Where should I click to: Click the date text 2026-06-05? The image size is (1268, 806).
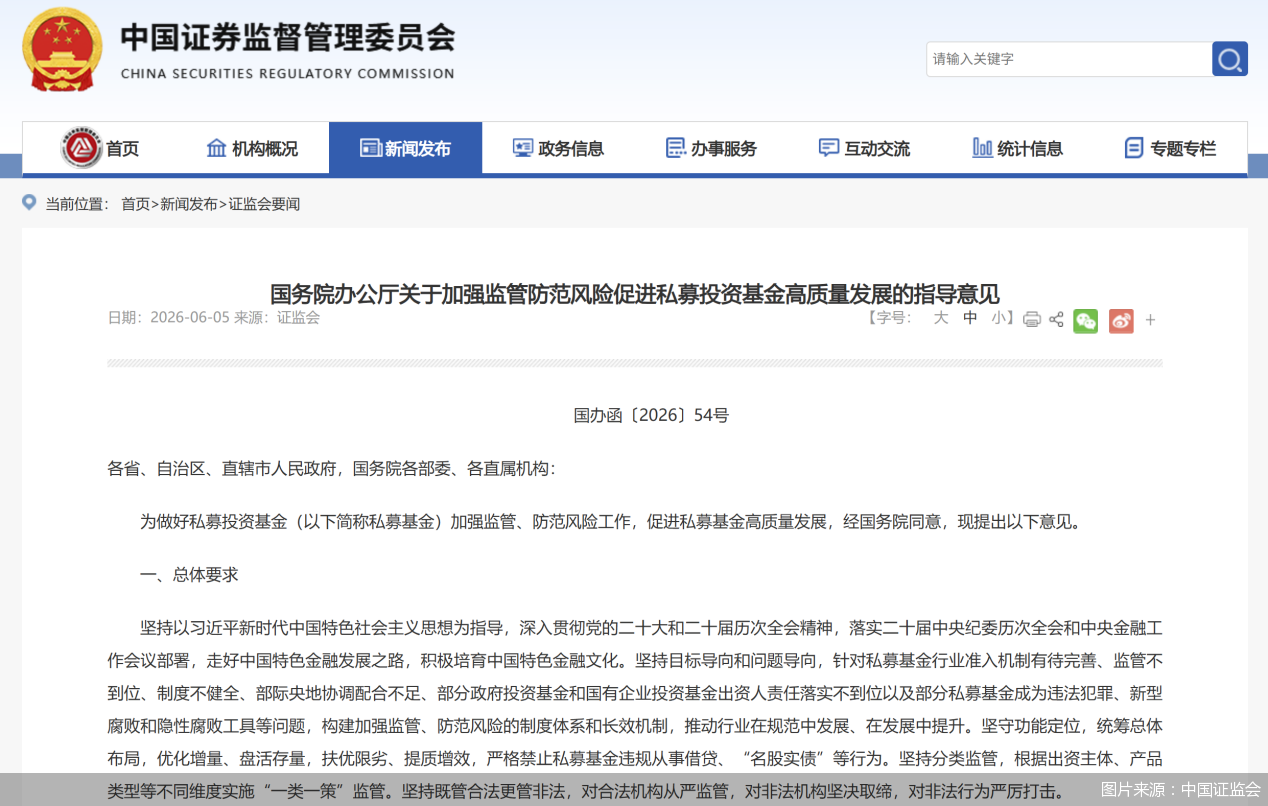(190, 317)
